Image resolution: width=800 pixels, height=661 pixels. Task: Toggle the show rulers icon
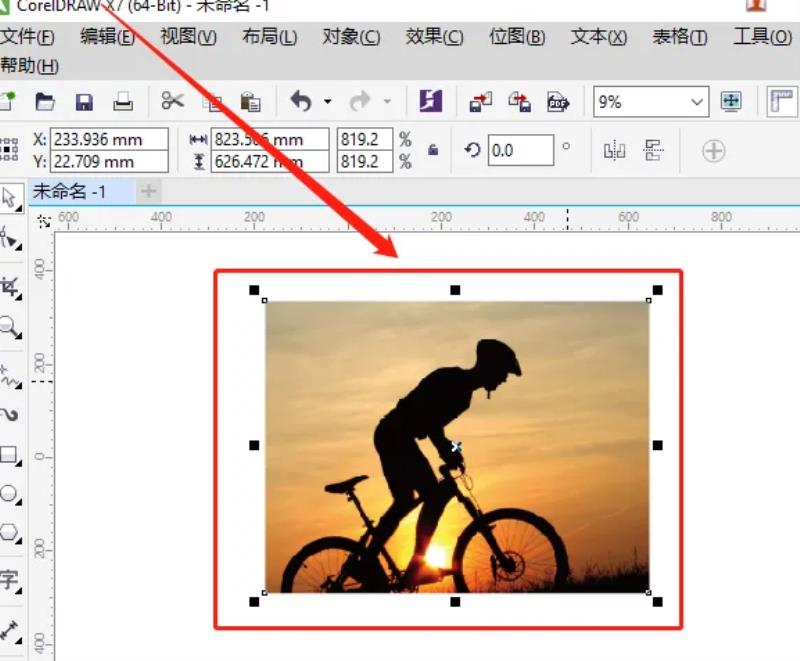782,102
